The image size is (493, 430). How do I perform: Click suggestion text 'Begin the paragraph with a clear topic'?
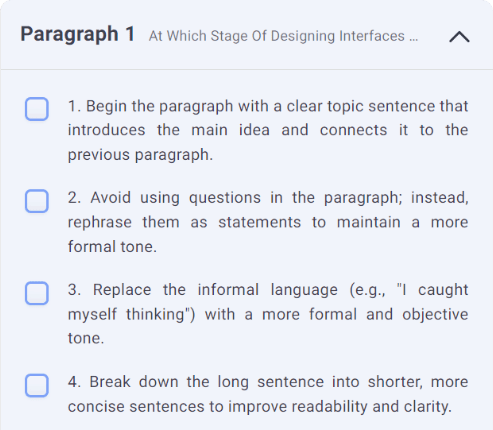point(226,106)
